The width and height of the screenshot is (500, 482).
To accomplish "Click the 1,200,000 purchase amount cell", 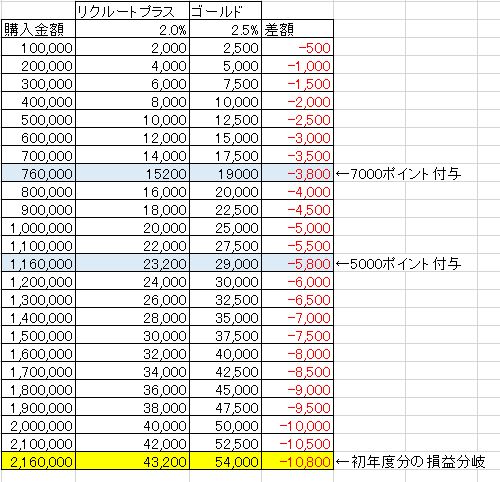I will (x=39, y=281).
